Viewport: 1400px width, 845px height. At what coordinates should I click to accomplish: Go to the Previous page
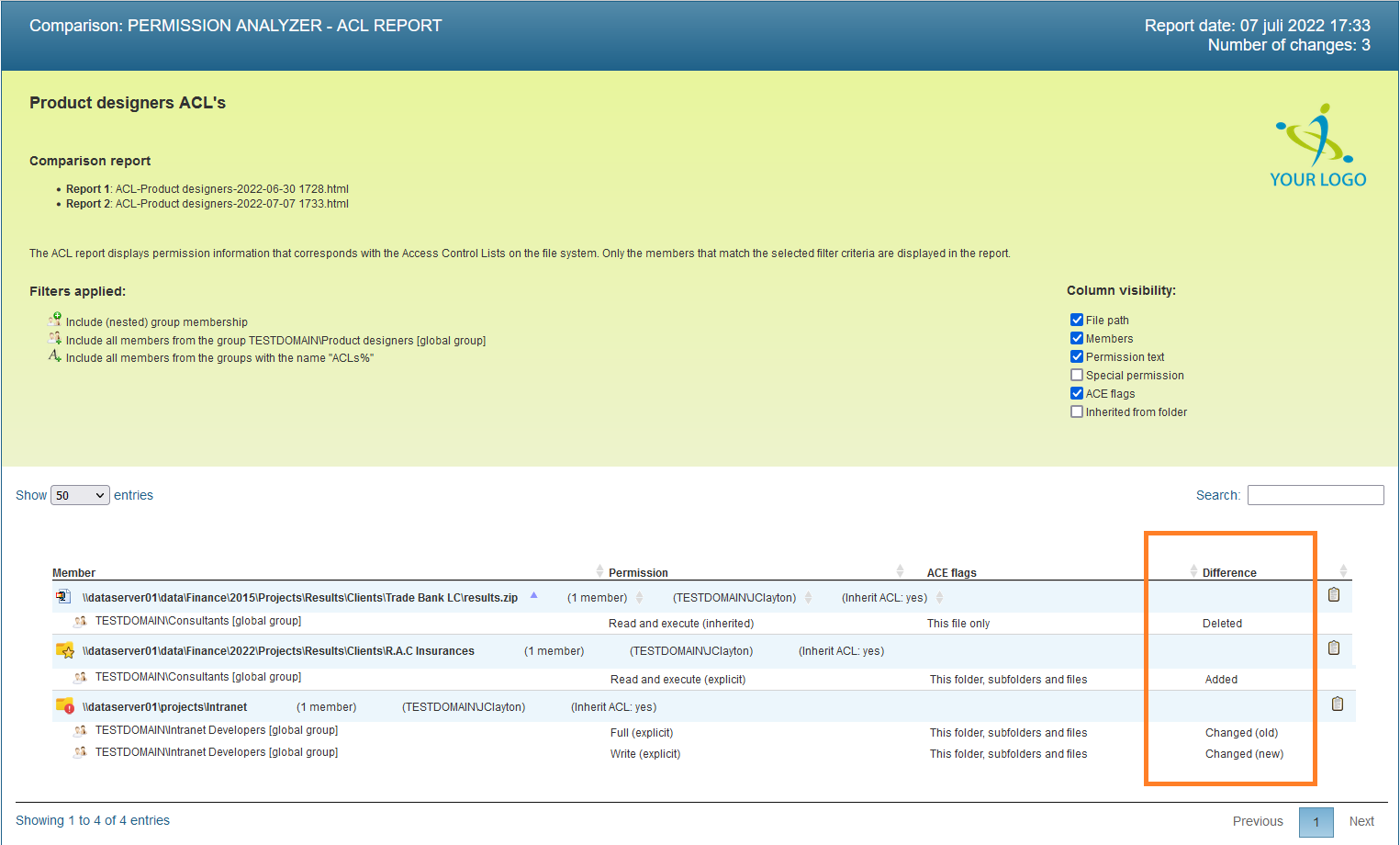point(1258,821)
